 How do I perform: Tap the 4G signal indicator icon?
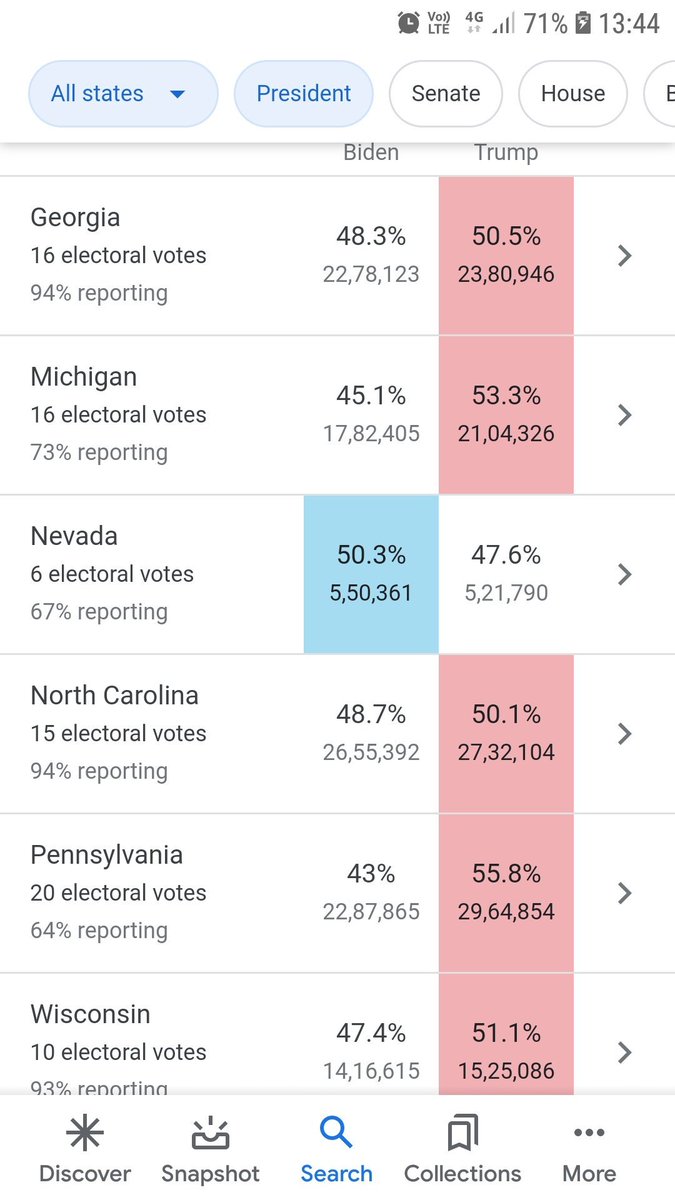pos(472,23)
